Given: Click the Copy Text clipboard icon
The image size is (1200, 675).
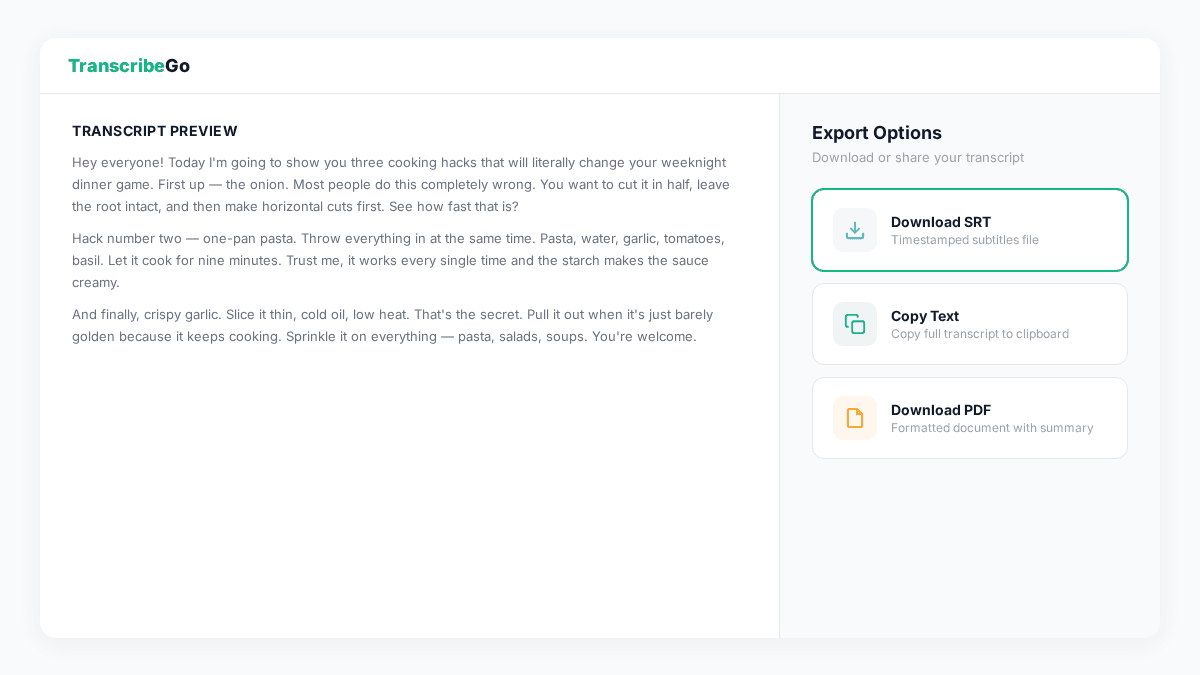Looking at the screenshot, I should click(855, 324).
